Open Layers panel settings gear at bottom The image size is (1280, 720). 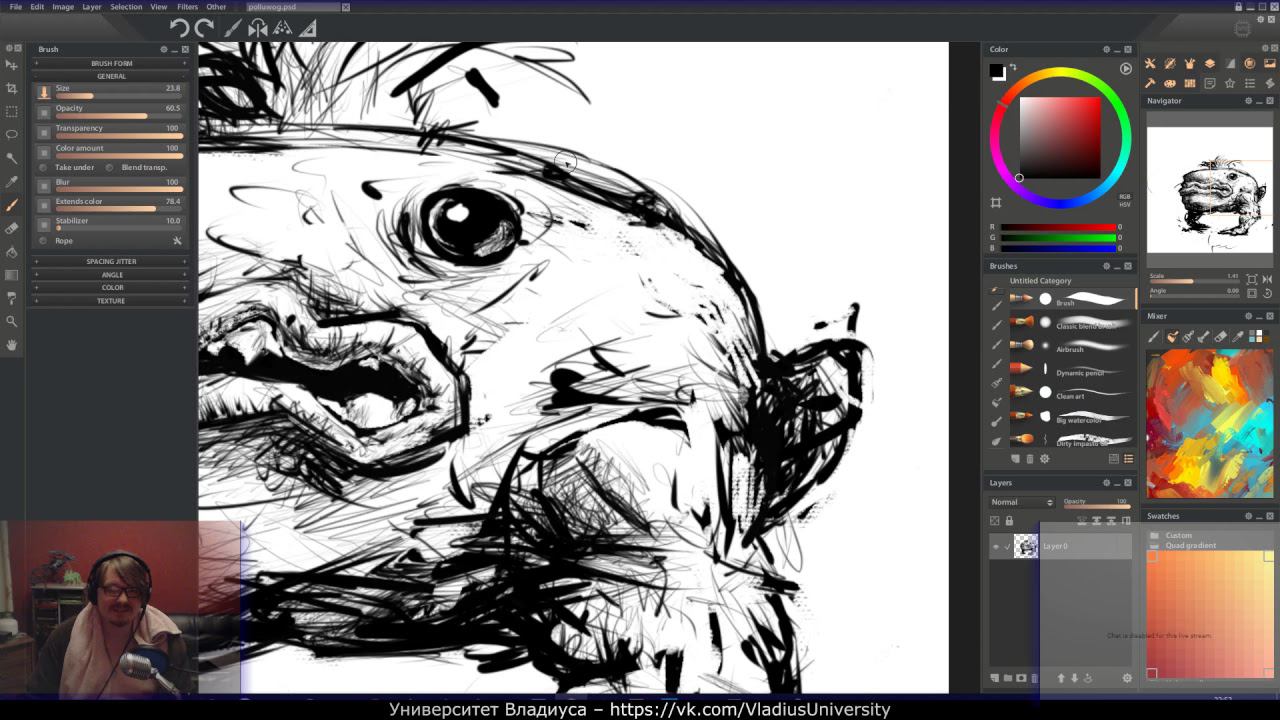[x=1127, y=678]
